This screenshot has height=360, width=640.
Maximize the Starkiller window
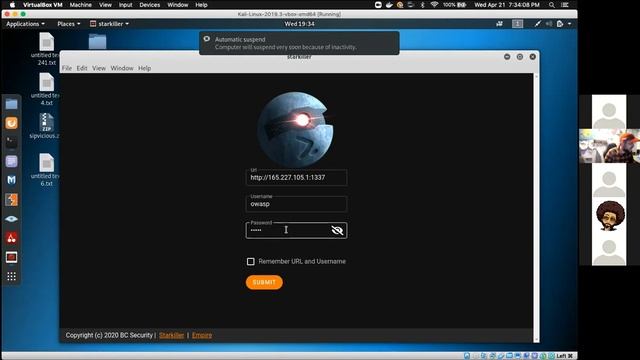click(x=520, y=57)
